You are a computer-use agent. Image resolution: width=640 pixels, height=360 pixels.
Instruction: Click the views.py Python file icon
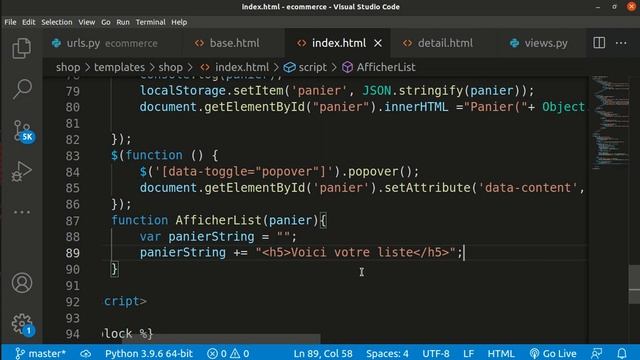click(x=514, y=43)
